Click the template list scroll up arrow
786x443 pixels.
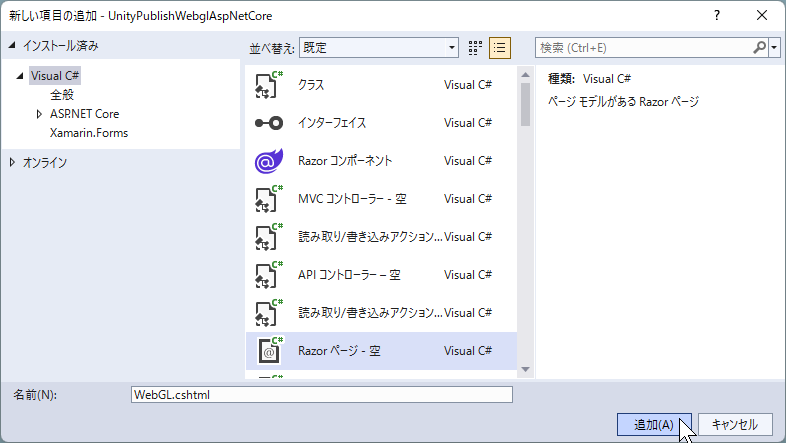525,75
